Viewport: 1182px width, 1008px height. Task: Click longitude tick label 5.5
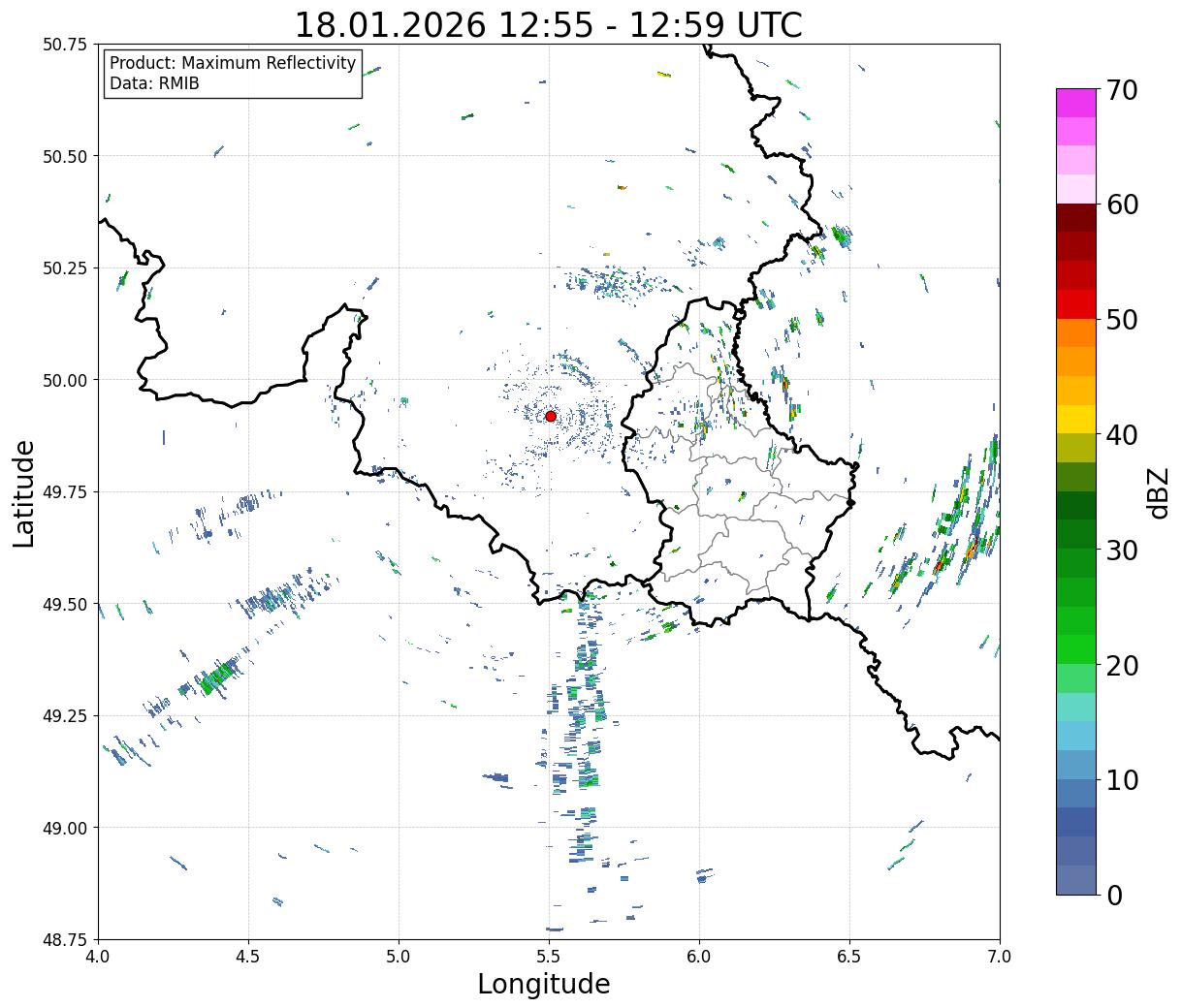(549, 957)
